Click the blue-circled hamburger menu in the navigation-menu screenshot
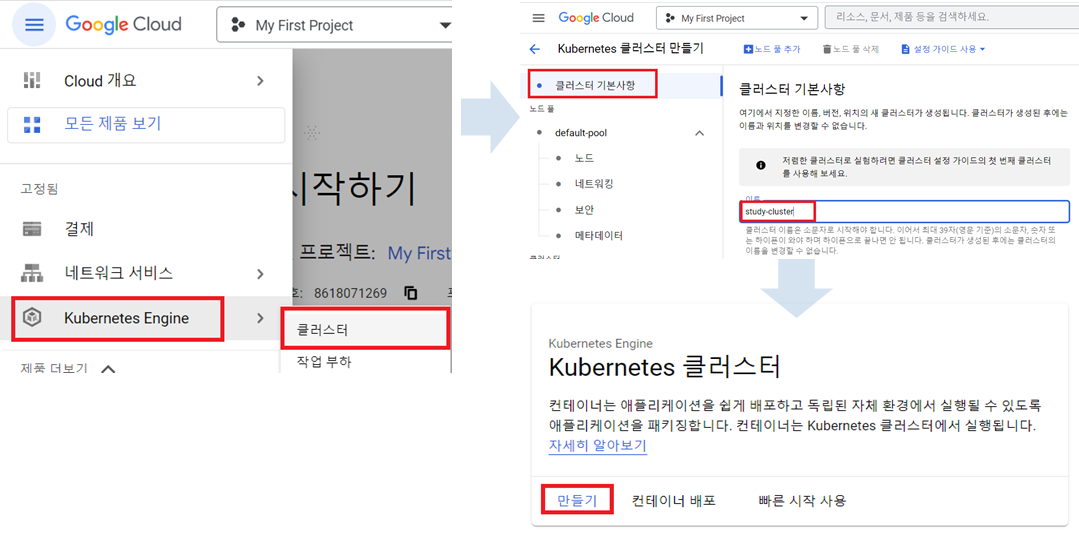This screenshot has height=536, width=1079. (x=34, y=25)
